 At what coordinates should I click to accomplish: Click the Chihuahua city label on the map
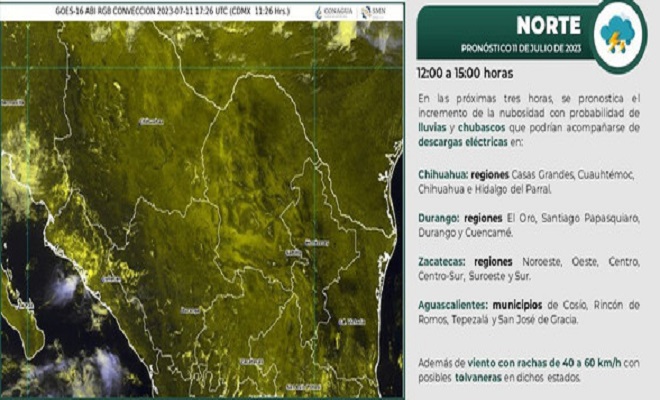(150, 120)
